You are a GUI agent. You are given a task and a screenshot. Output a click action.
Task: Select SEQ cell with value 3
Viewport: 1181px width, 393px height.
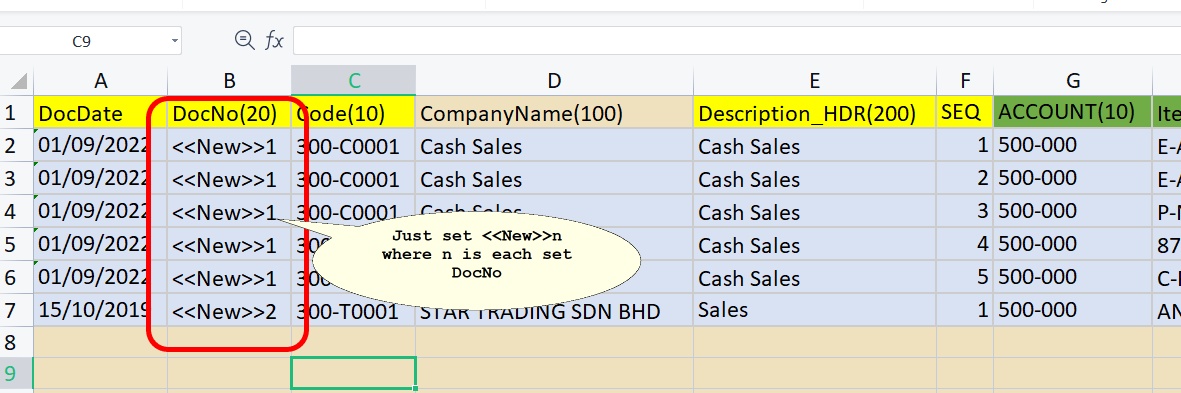pyautogui.click(x=965, y=211)
